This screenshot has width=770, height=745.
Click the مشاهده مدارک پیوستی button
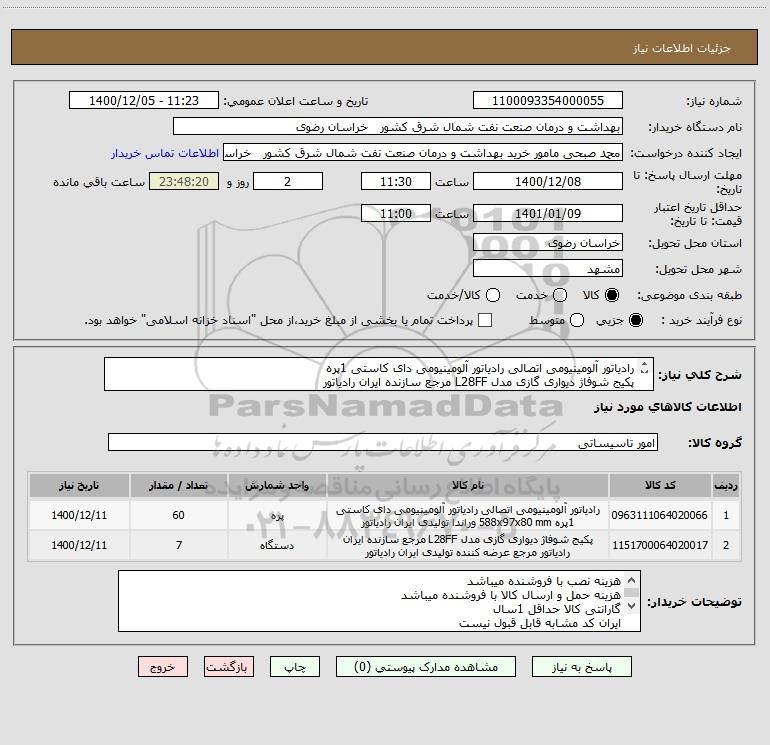tap(426, 667)
